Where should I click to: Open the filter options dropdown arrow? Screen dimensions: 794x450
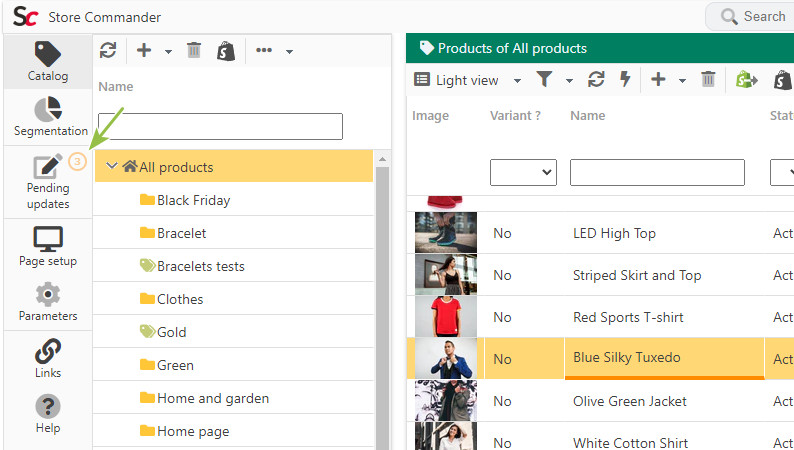569,80
